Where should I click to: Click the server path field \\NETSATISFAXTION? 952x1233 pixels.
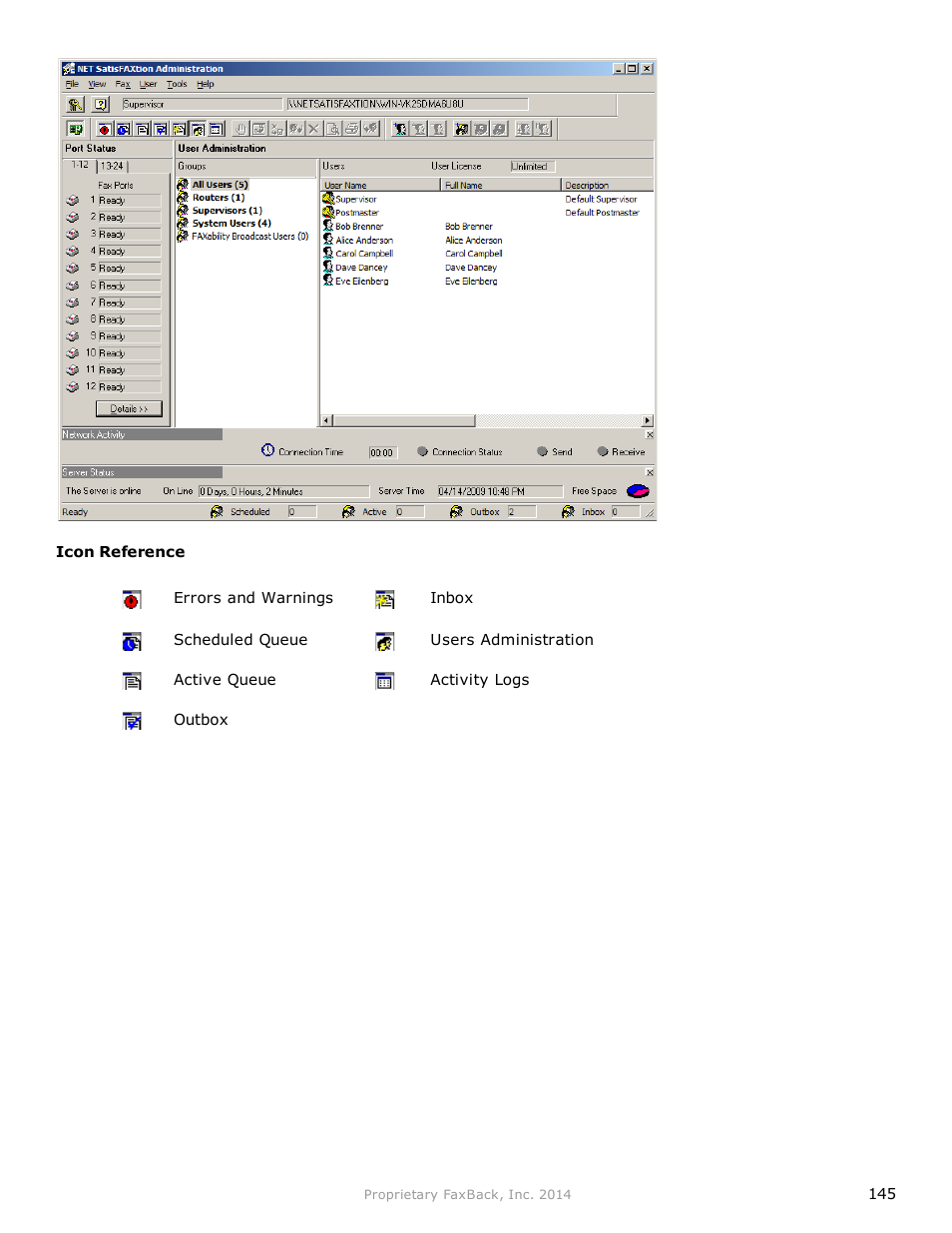coord(407,104)
